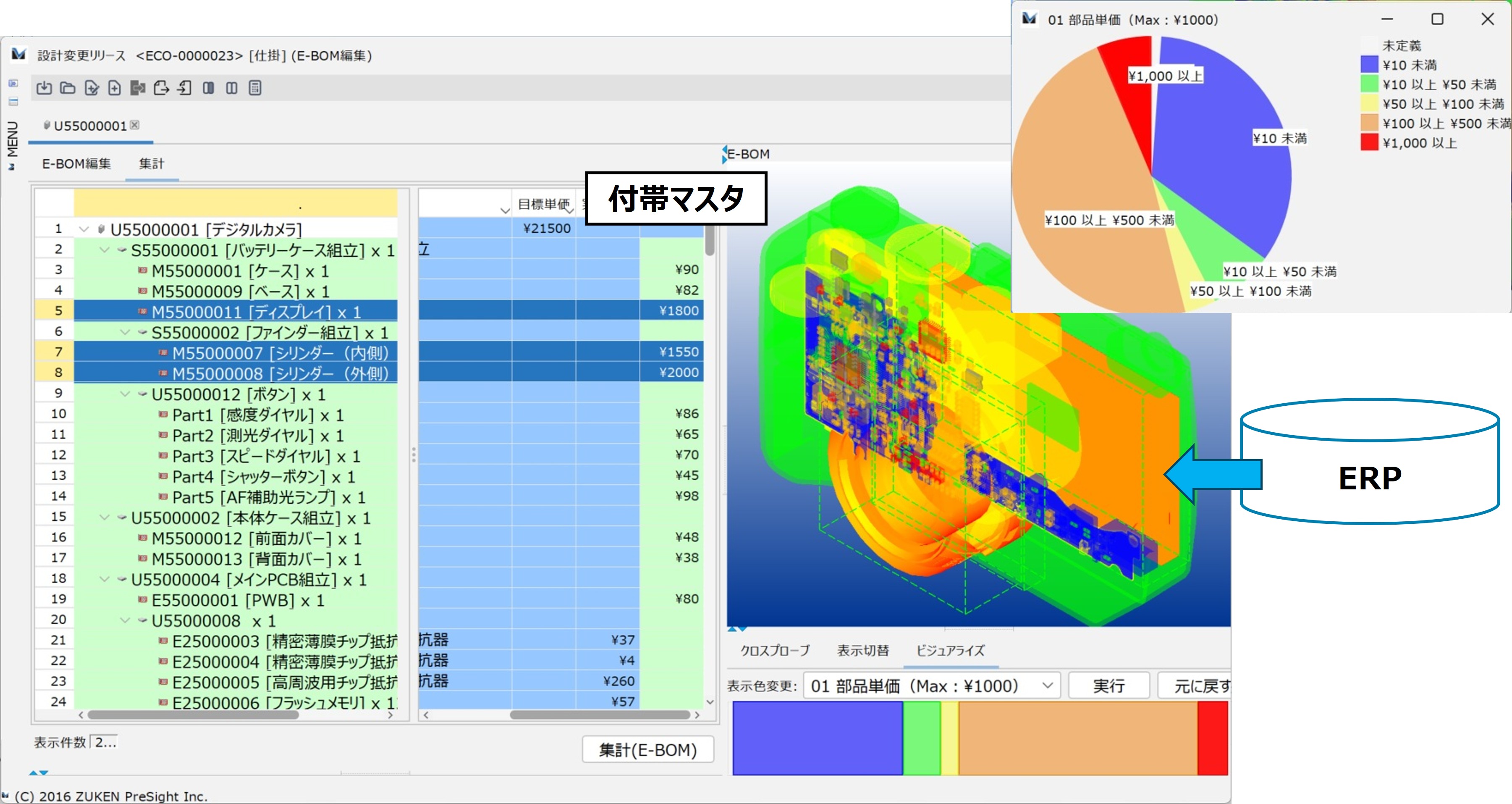Collapse the U55000001 [デジタルカメラ] root node
The image size is (1512, 804).
click(84, 229)
